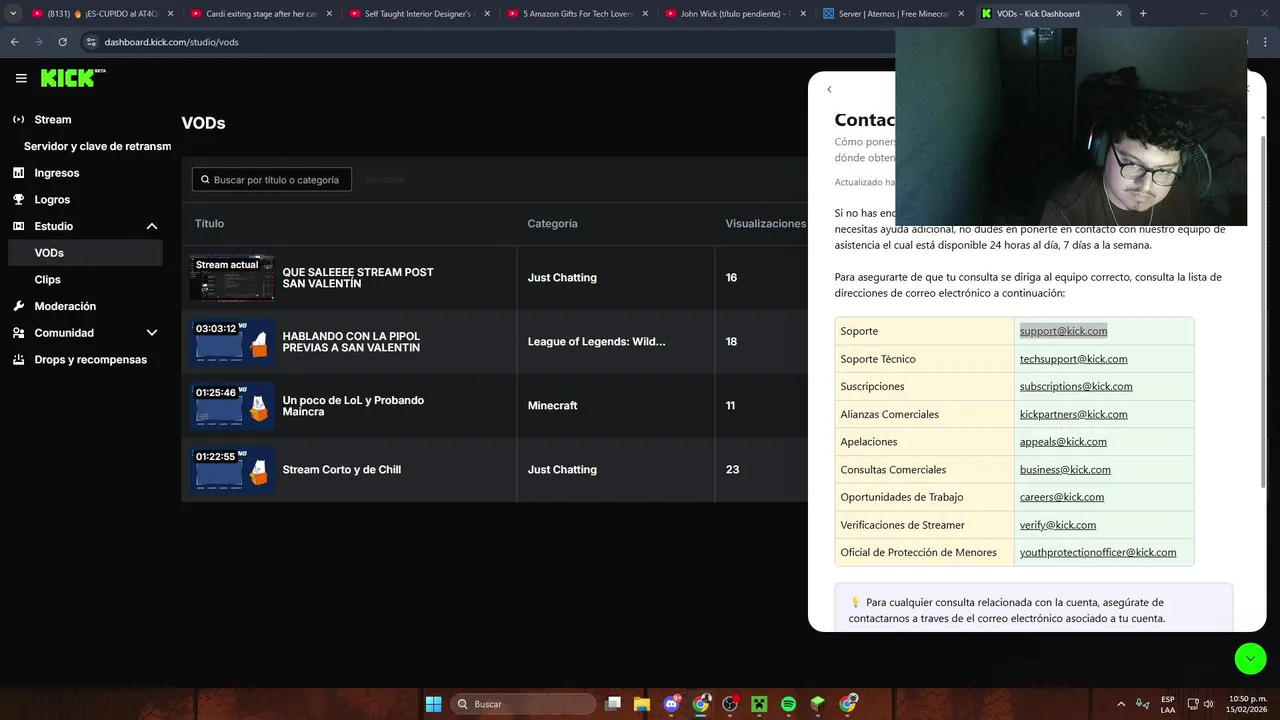Open subscriptions@kick.com email link
1280x720 pixels.
1076,386
